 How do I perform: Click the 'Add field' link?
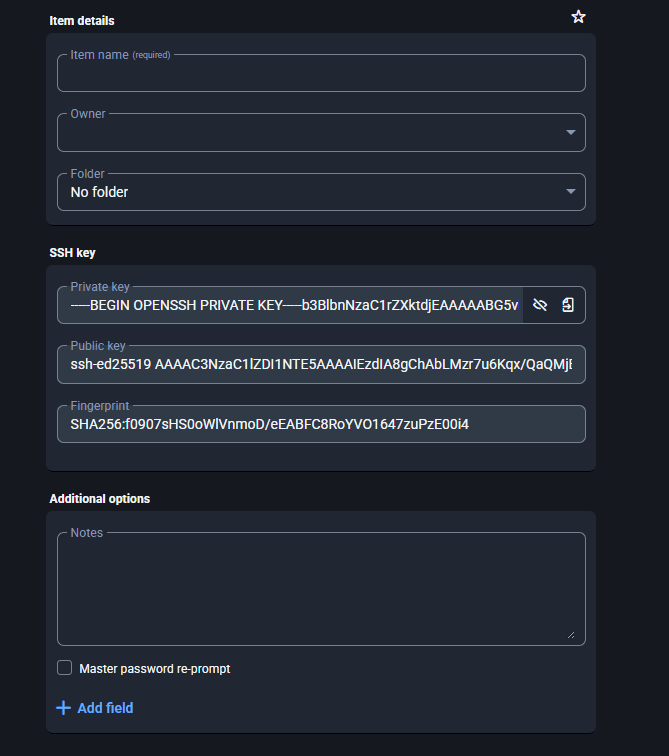(x=106, y=708)
